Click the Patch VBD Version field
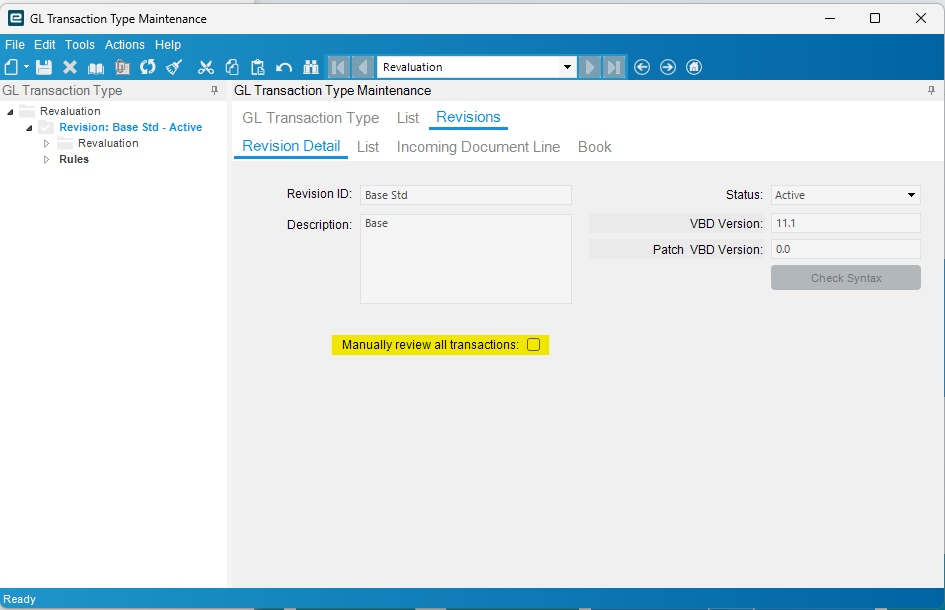The image size is (945, 610). (846, 249)
